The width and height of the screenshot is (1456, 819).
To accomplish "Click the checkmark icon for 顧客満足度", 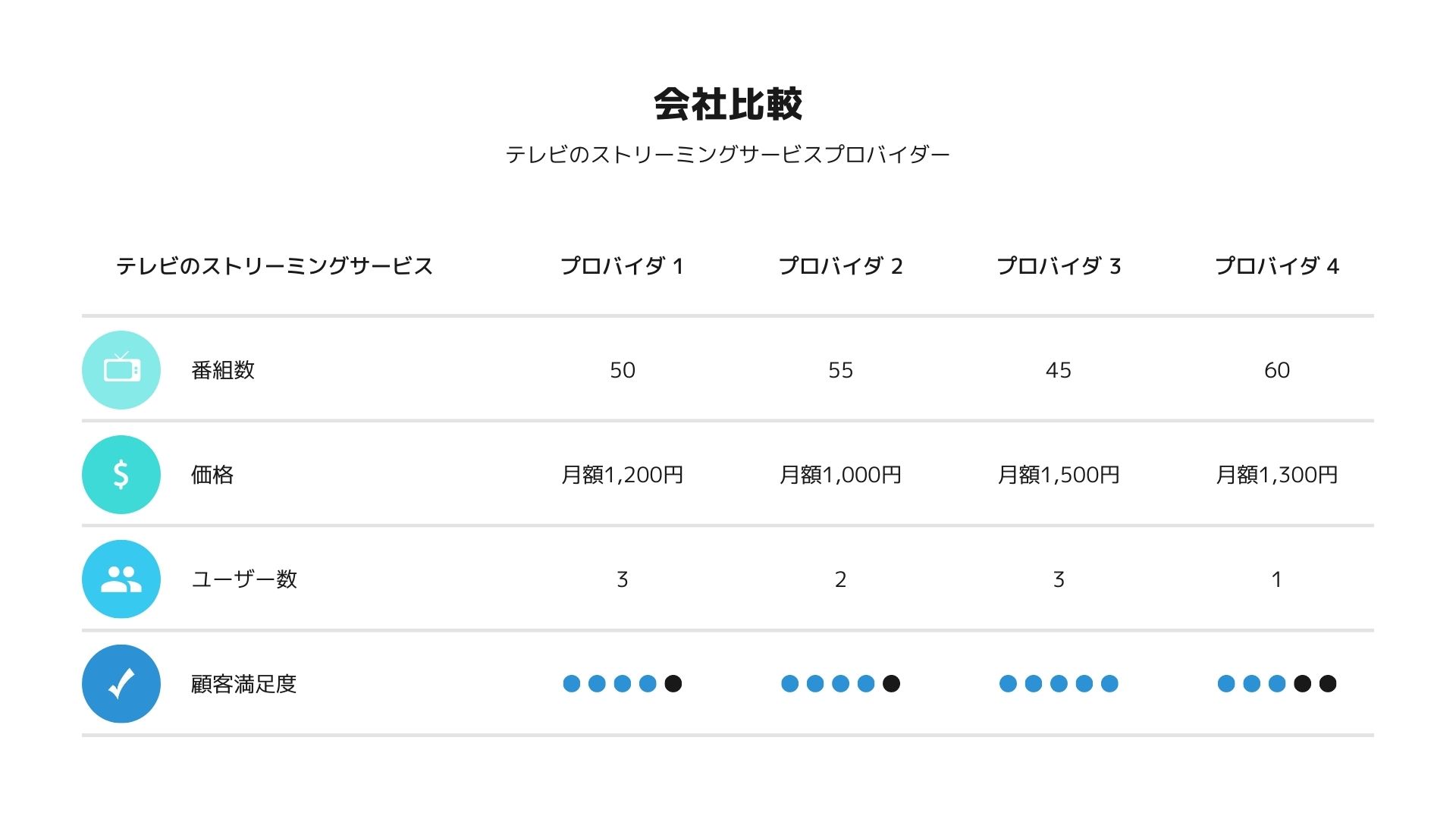I will [121, 684].
